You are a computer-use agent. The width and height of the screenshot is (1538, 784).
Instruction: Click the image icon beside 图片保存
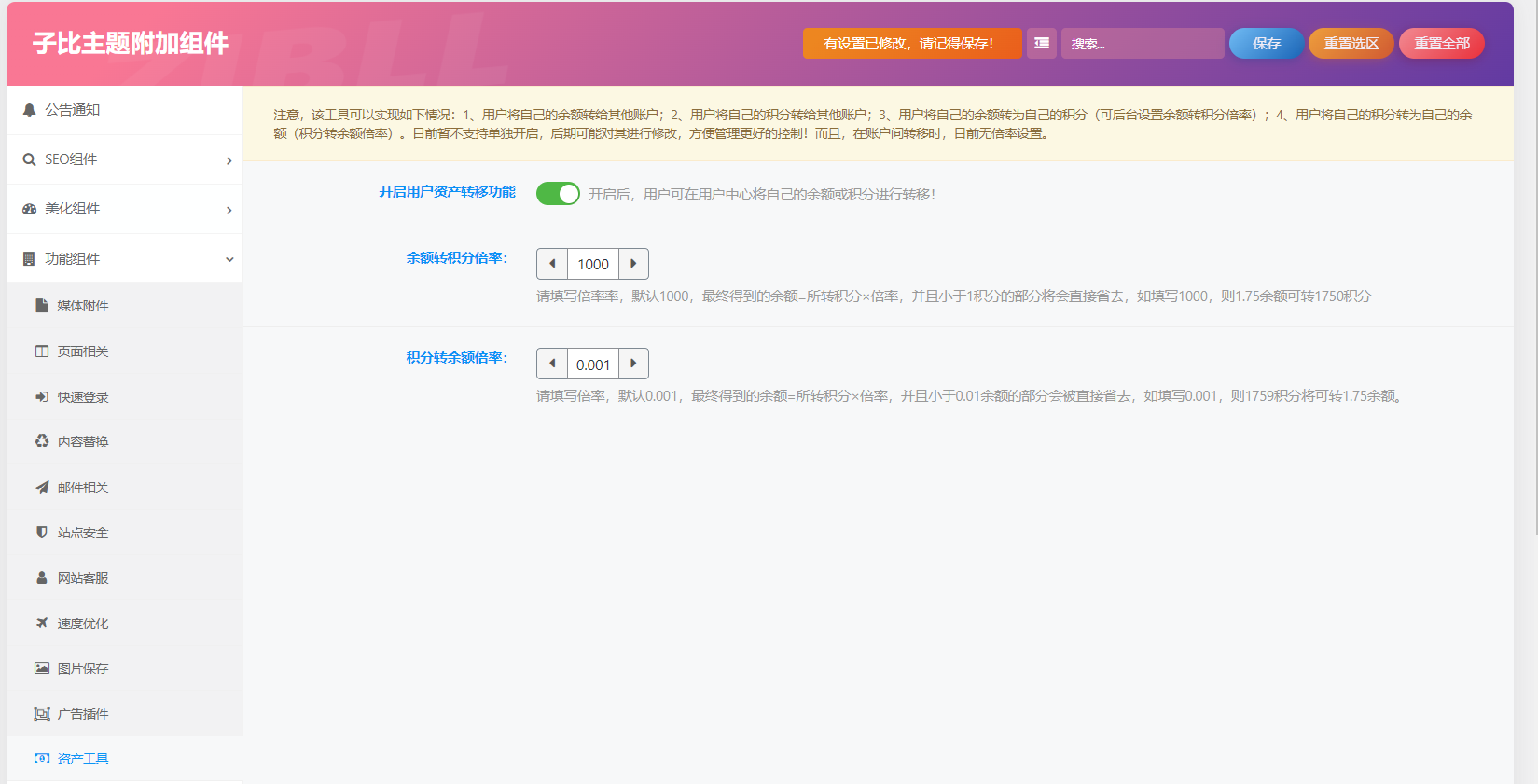42,668
